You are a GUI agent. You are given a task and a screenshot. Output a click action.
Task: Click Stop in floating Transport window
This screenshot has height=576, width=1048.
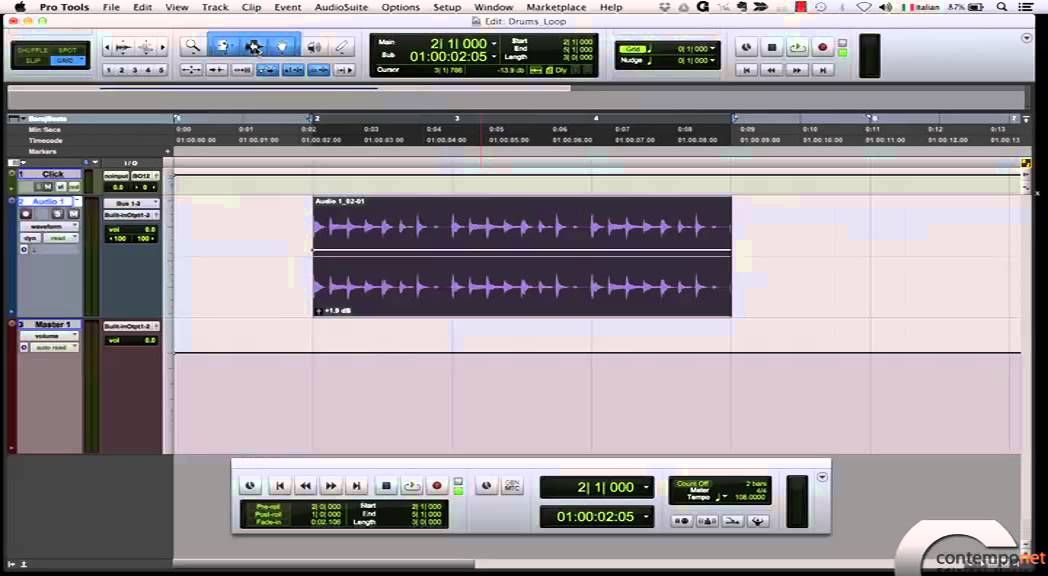tap(386, 486)
